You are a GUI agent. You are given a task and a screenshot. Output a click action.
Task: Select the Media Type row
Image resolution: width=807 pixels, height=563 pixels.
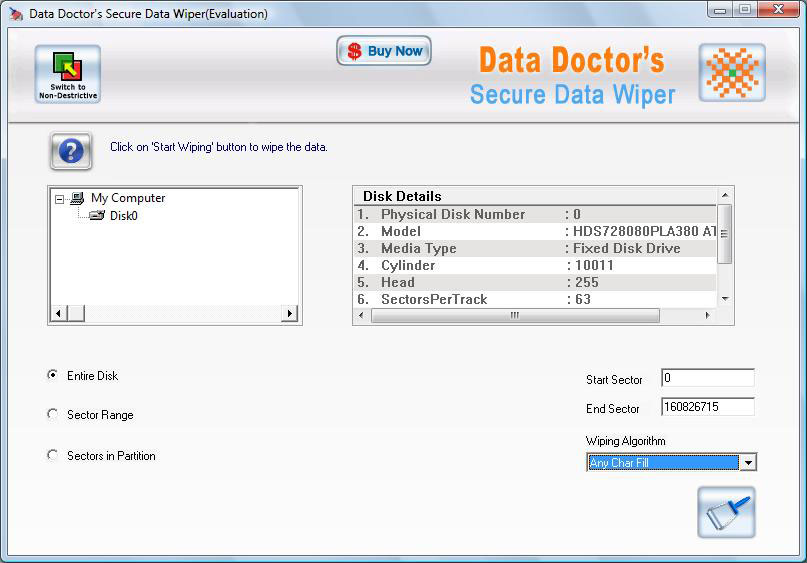tap(535, 248)
